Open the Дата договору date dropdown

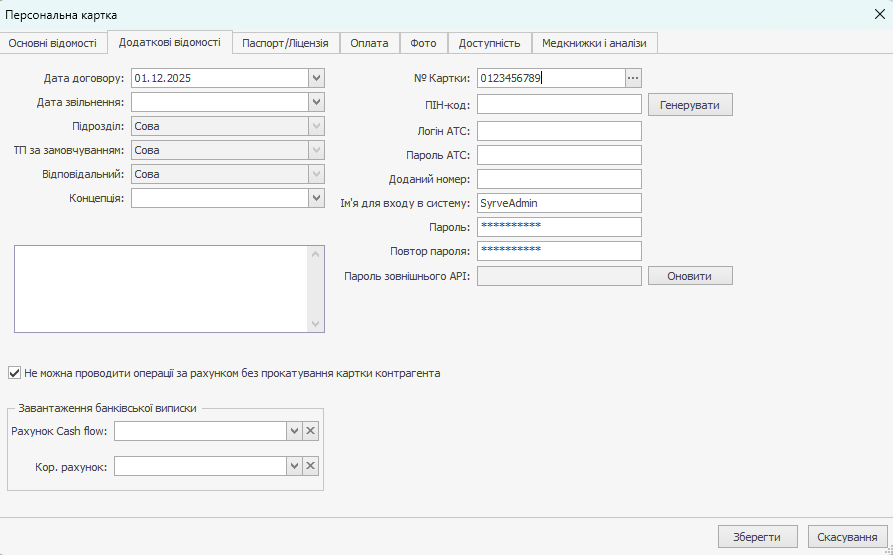pyautogui.click(x=316, y=78)
